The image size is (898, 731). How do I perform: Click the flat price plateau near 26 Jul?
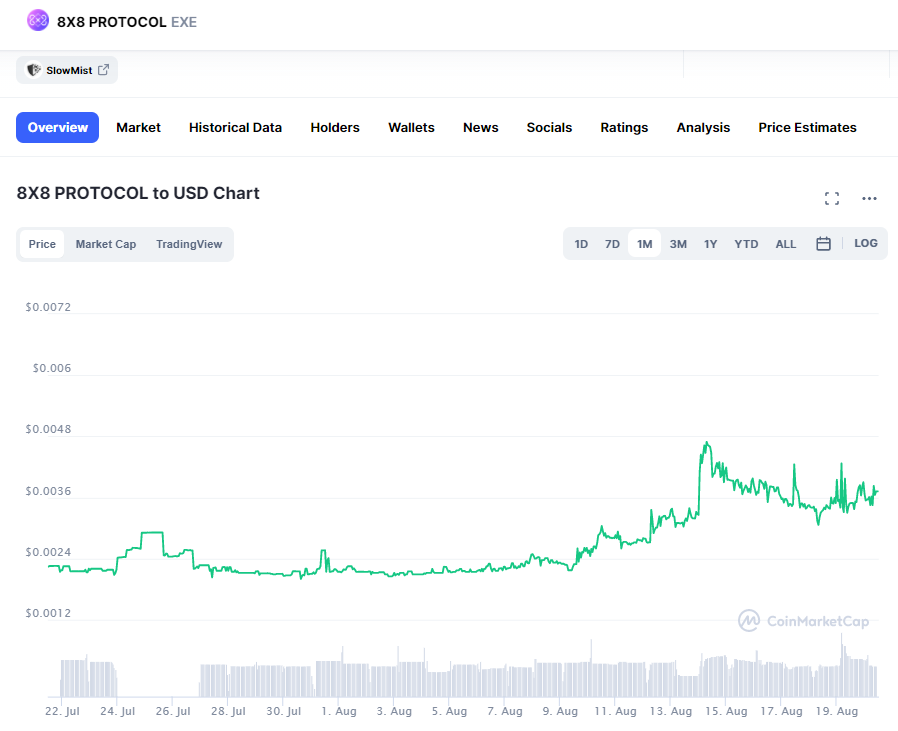coord(152,533)
